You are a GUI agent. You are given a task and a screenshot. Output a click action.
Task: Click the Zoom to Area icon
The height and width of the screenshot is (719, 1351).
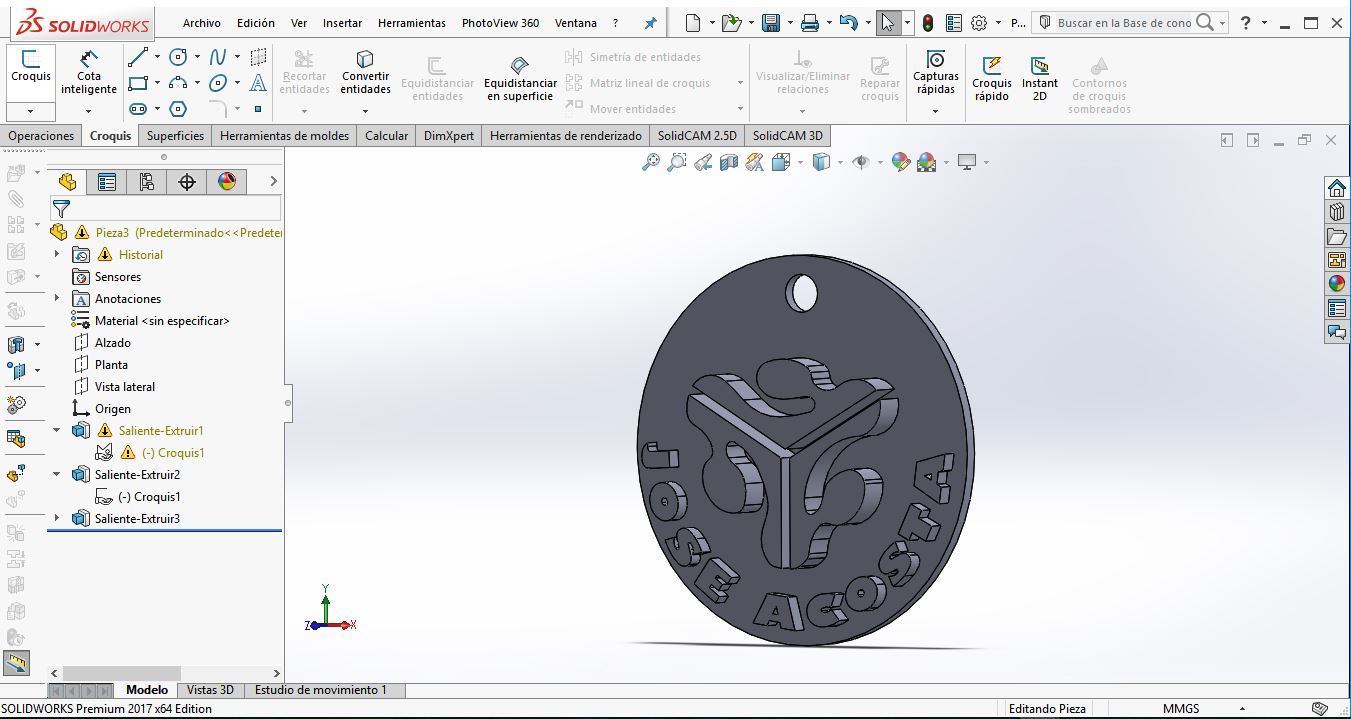coord(677,161)
